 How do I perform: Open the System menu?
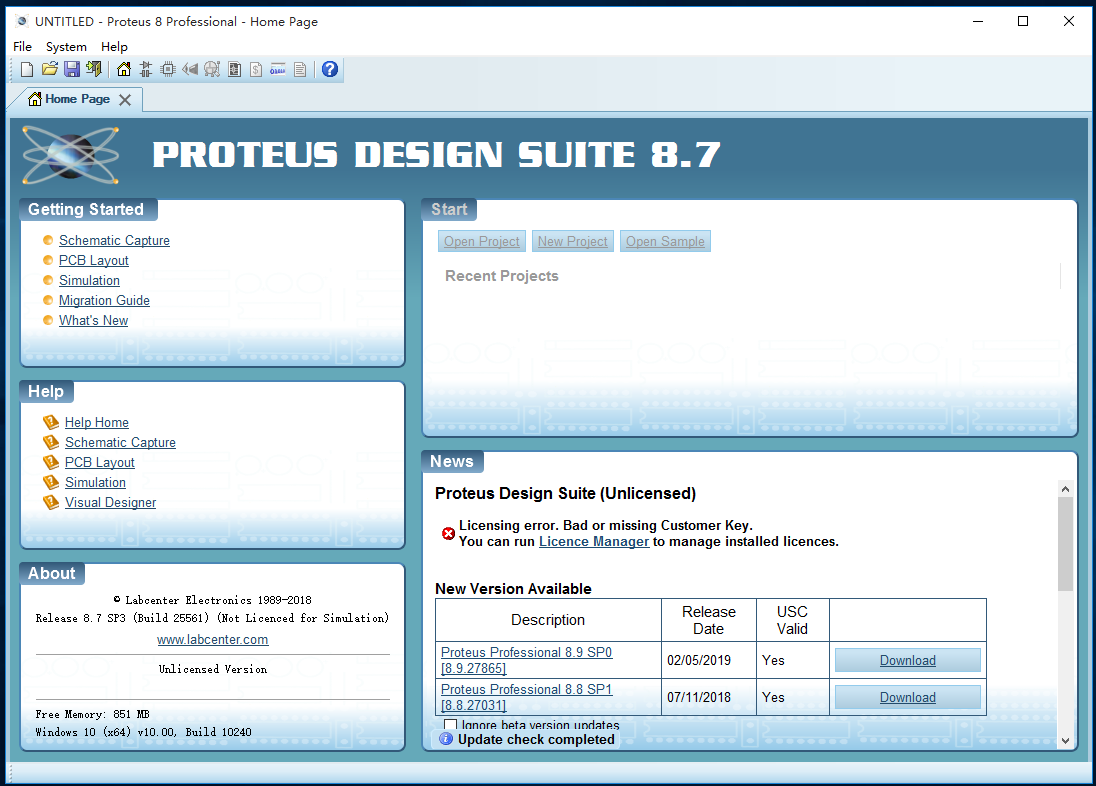66,47
